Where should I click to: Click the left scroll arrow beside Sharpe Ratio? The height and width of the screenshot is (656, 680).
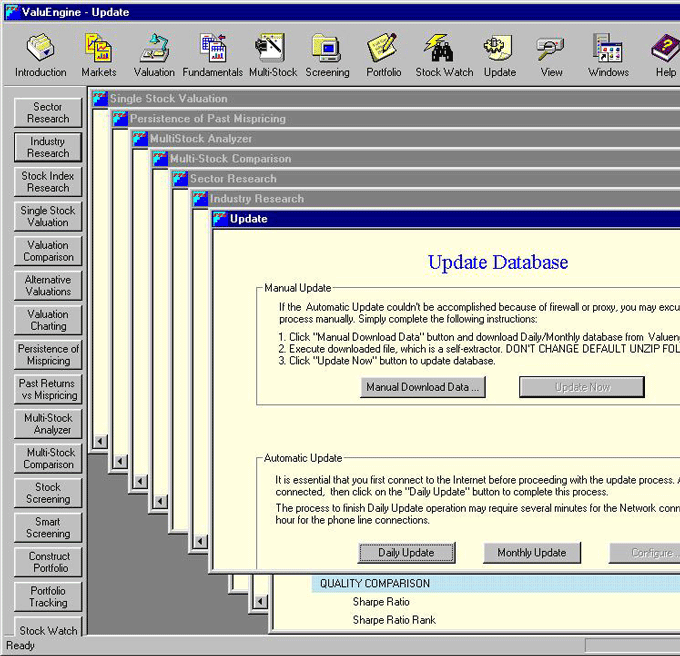point(260,601)
